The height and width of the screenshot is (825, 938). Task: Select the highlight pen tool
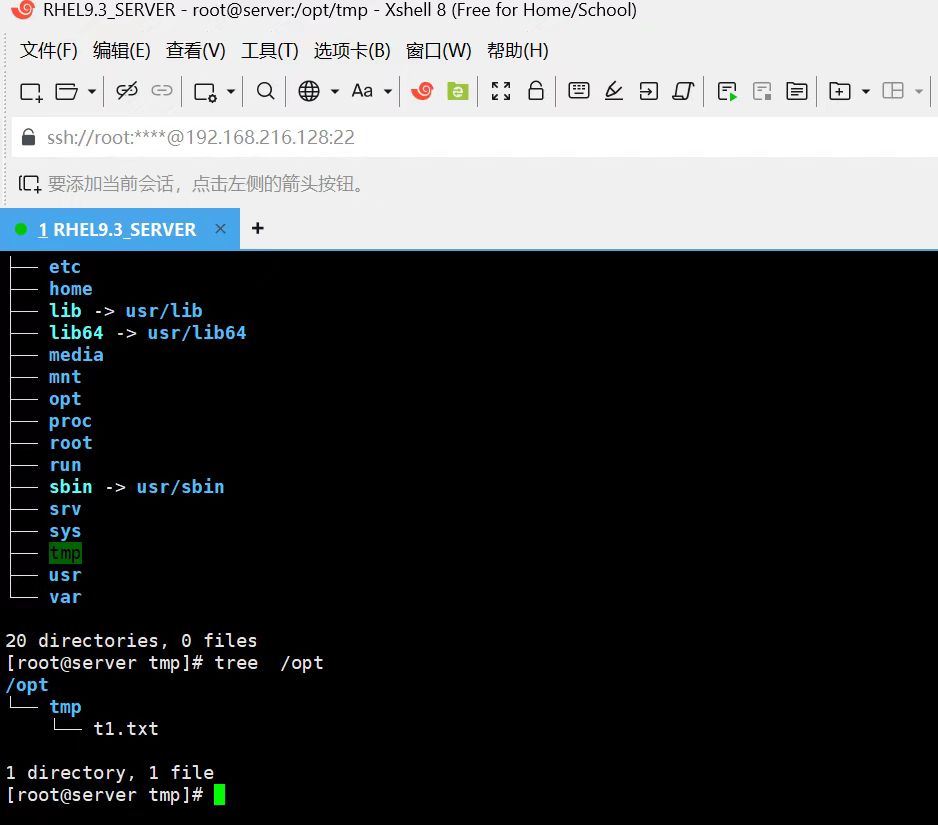[614, 91]
